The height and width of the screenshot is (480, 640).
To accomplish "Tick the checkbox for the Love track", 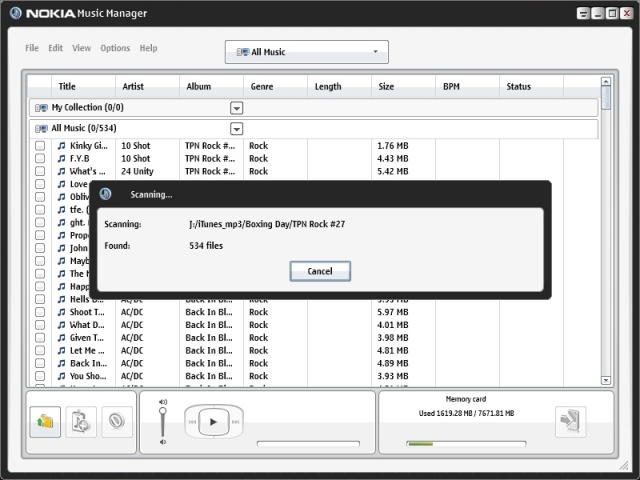I will point(40,184).
